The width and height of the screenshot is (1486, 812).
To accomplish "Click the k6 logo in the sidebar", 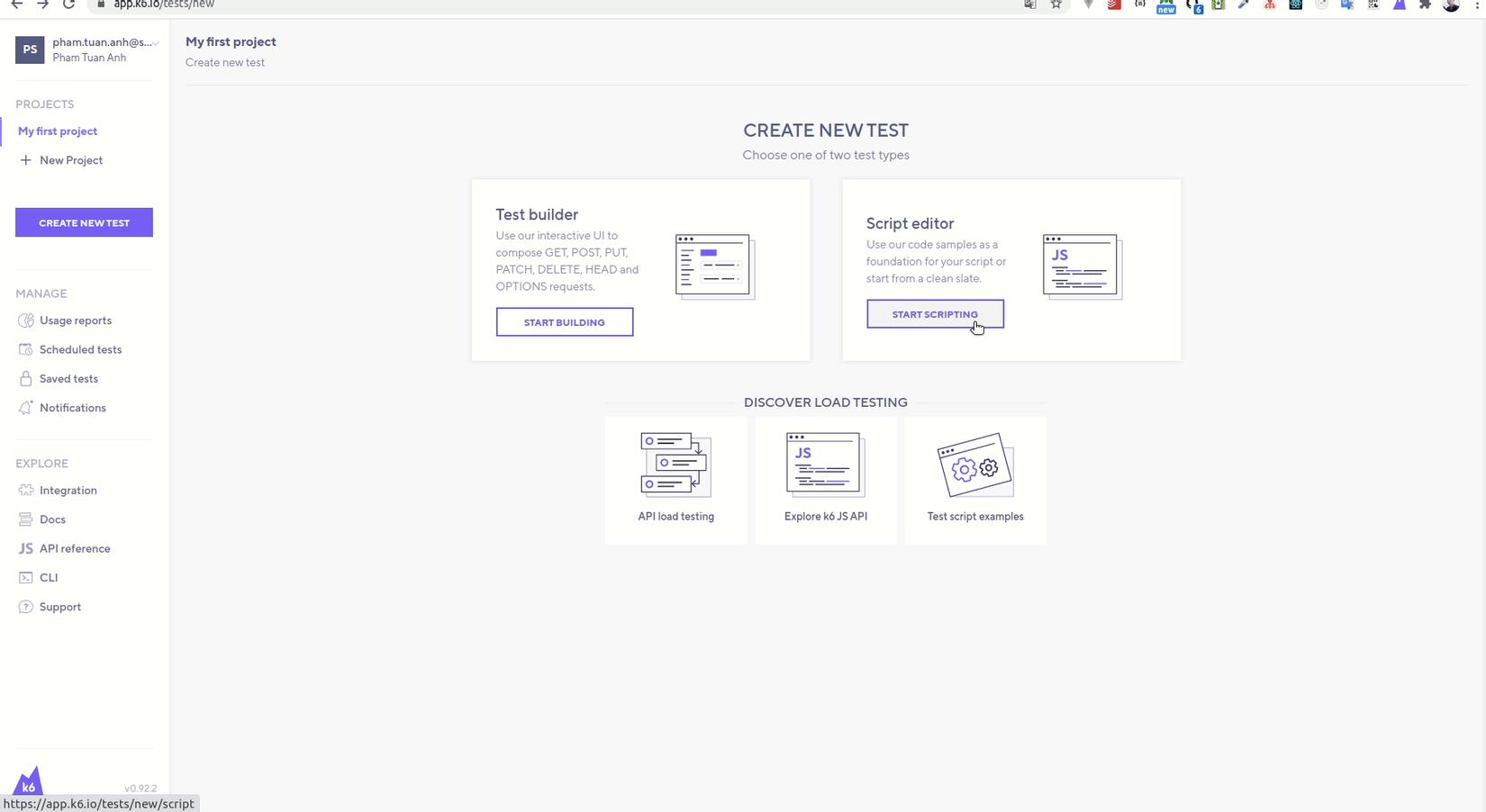I will tap(29, 781).
